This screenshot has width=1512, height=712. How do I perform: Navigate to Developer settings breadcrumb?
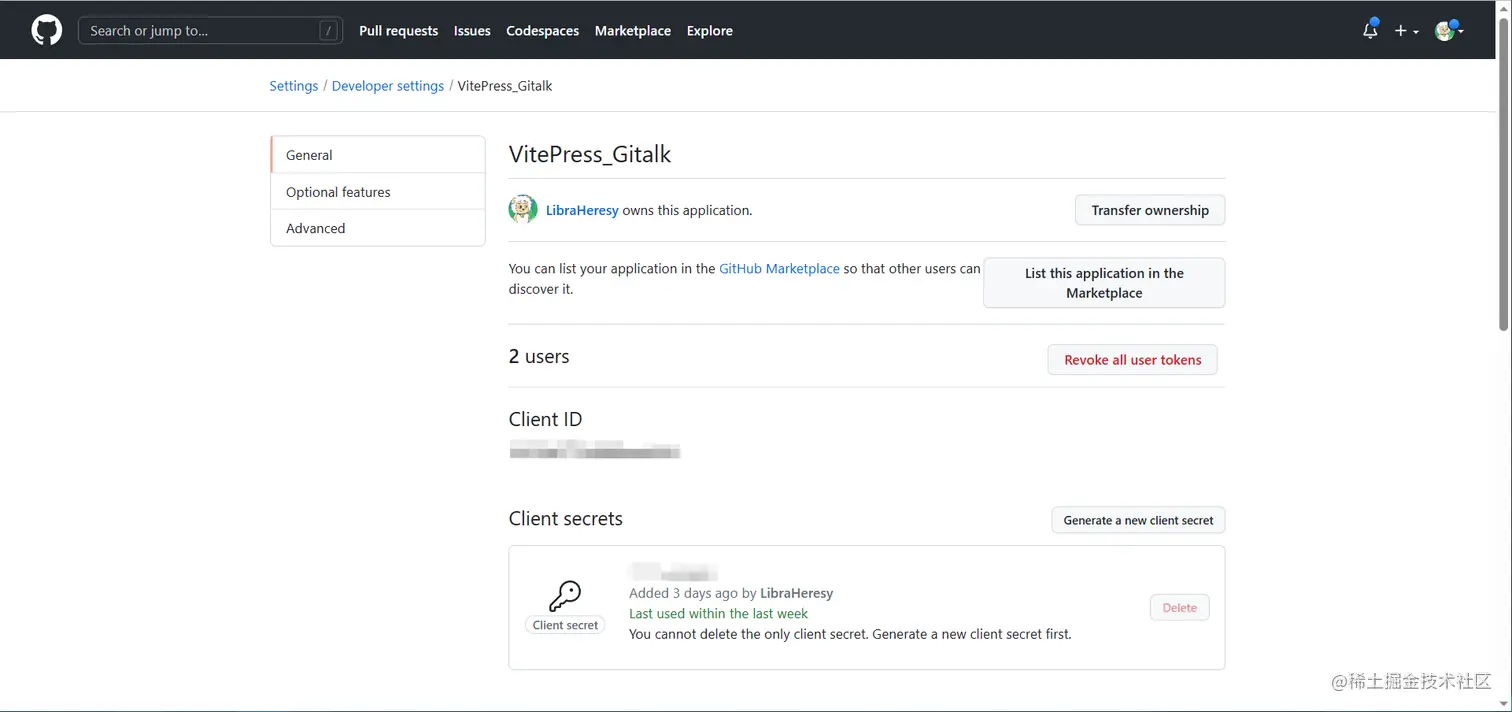[x=388, y=86]
